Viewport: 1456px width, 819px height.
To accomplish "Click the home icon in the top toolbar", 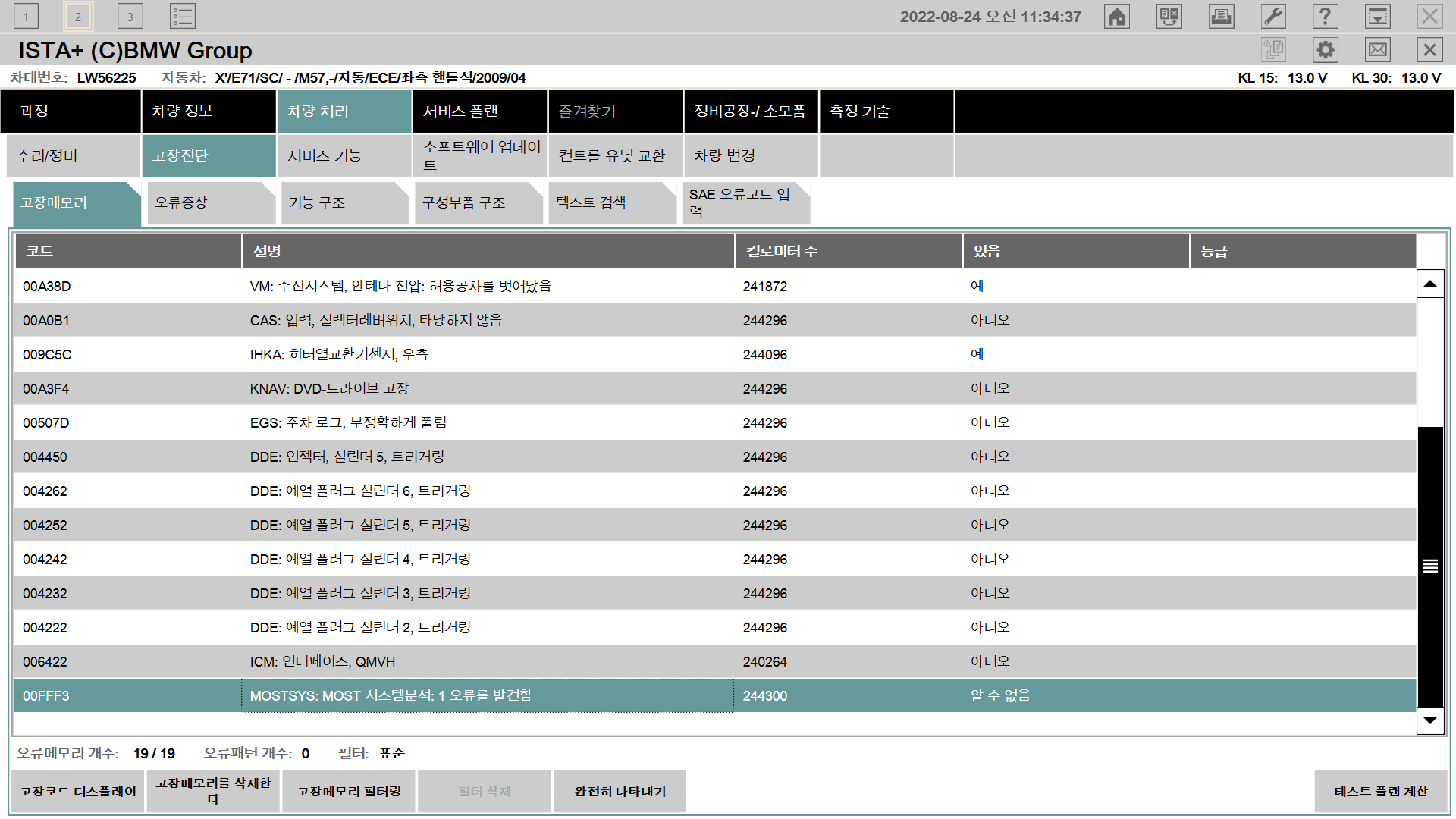I will pos(1117,17).
